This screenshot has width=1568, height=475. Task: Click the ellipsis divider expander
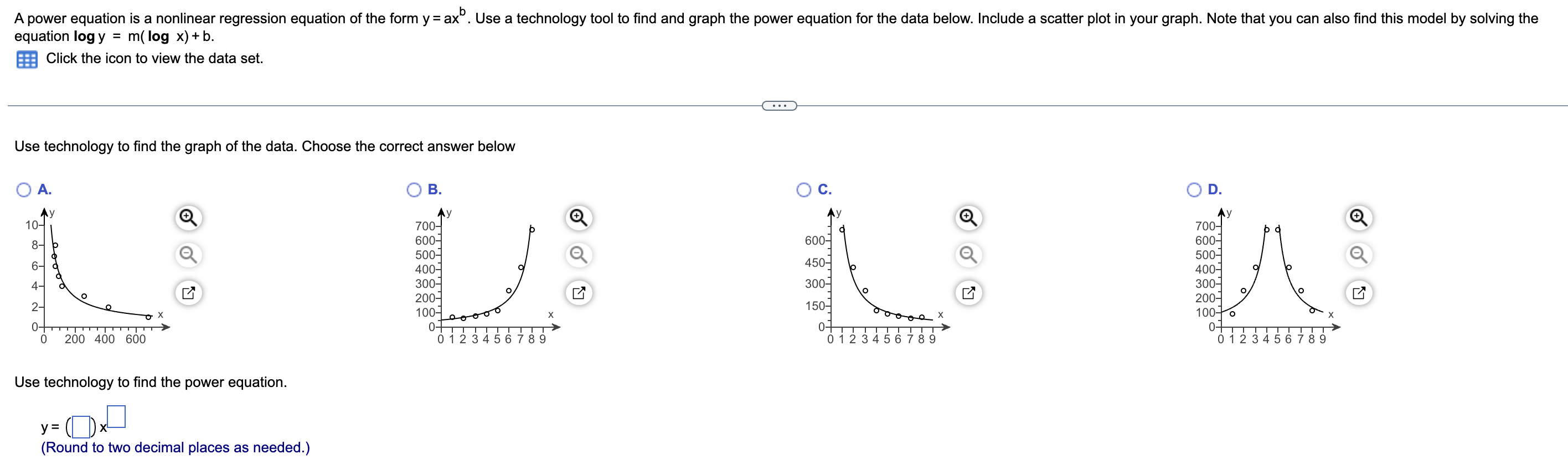click(780, 105)
